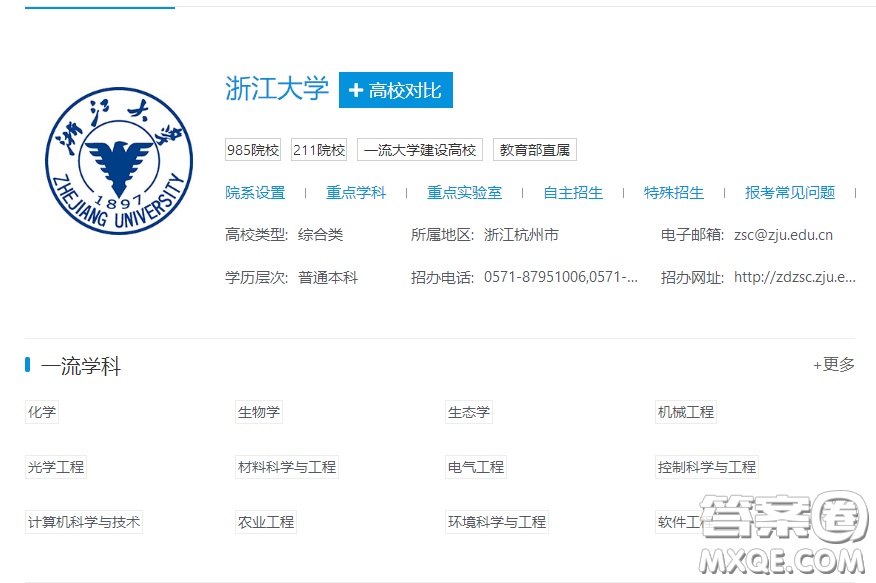Click the 浙江大学 title heading
The width and height of the screenshot is (876, 583).
click(x=277, y=89)
